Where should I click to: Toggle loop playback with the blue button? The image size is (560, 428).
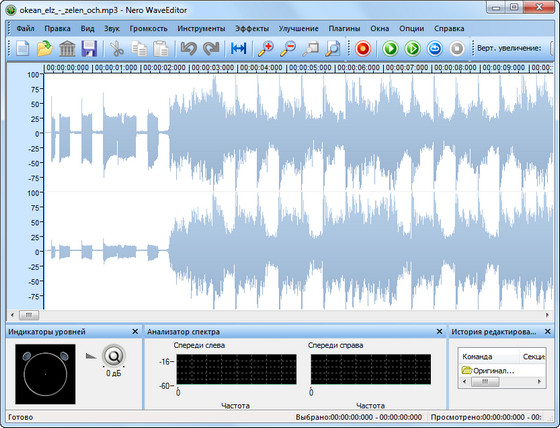pos(435,49)
